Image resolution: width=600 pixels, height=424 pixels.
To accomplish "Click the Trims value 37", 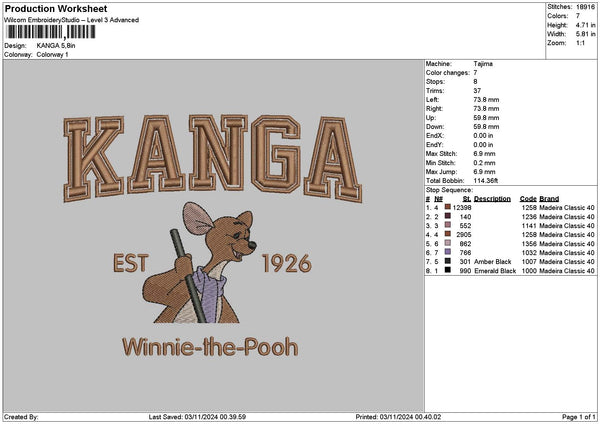I will coord(477,91).
